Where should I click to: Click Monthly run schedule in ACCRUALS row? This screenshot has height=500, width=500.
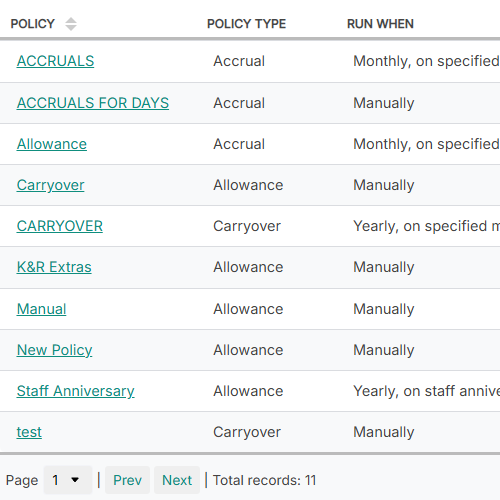coord(426,61)
